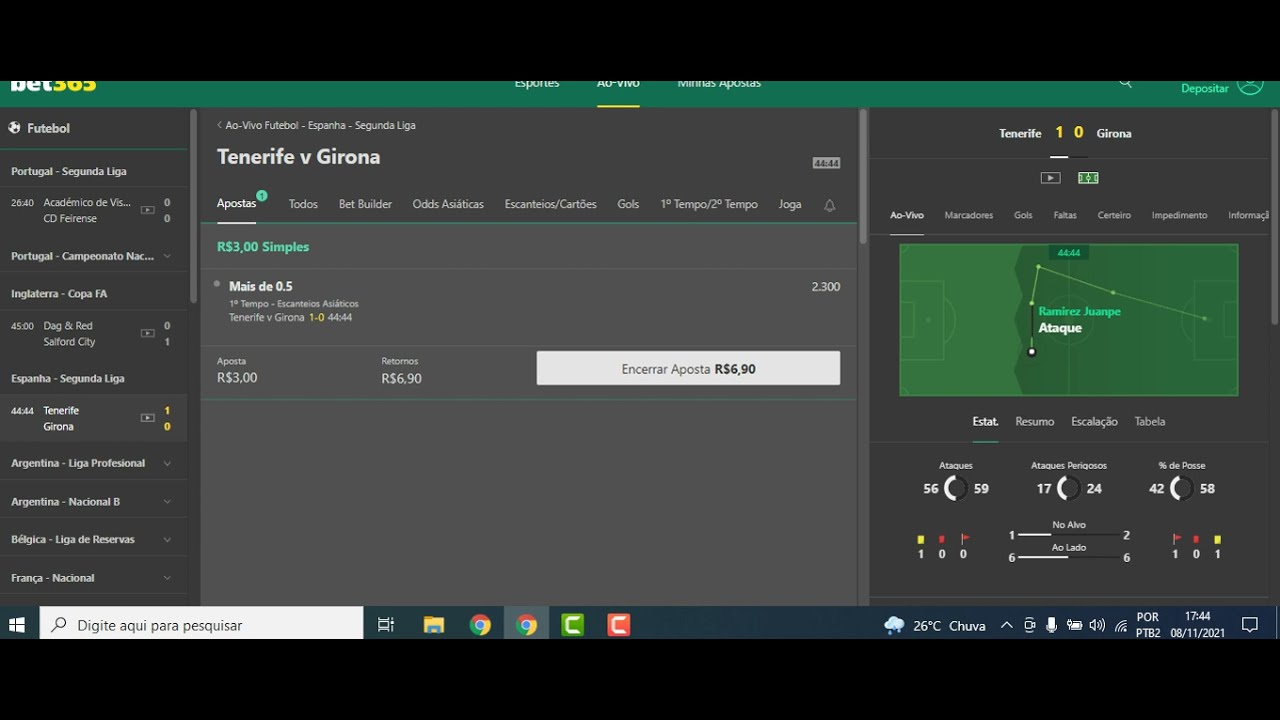Select the Mais de 0.5 bet selection

click(x=261, y=286)
